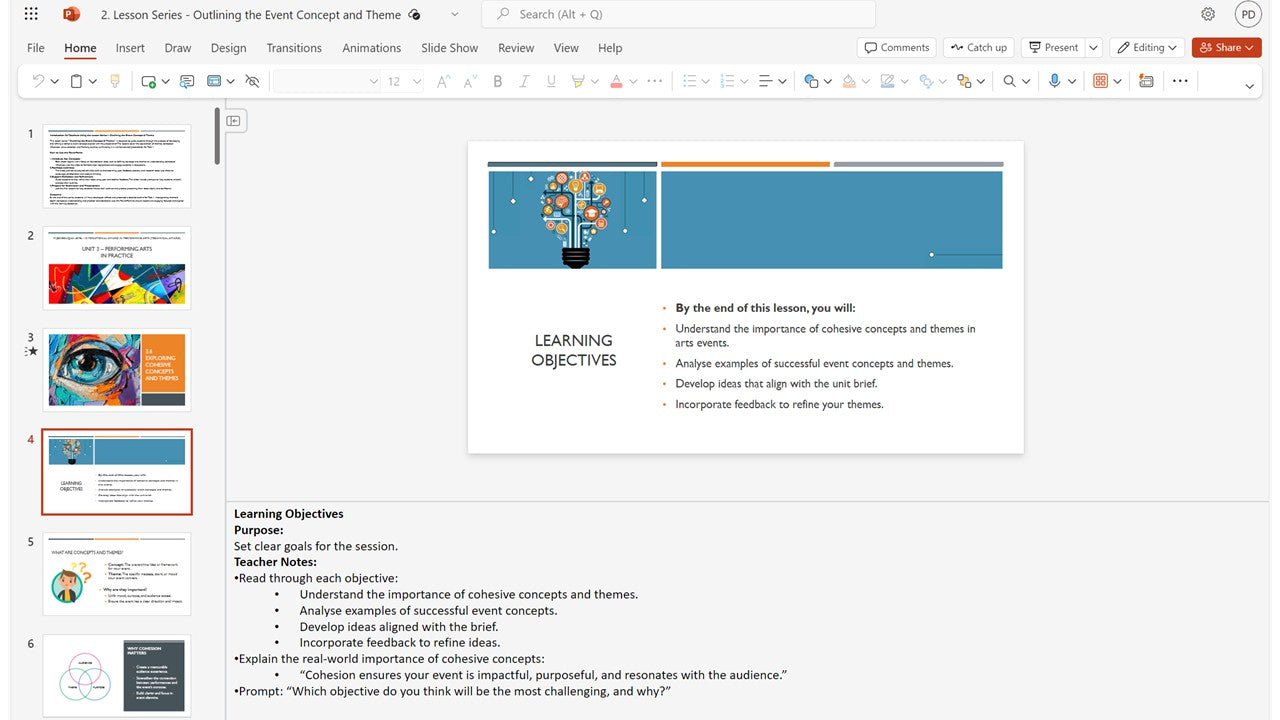1280x720 pixels.
Task: Switch to the Slide Show tab
Action: pyautogui.click(x=449, y=48)
